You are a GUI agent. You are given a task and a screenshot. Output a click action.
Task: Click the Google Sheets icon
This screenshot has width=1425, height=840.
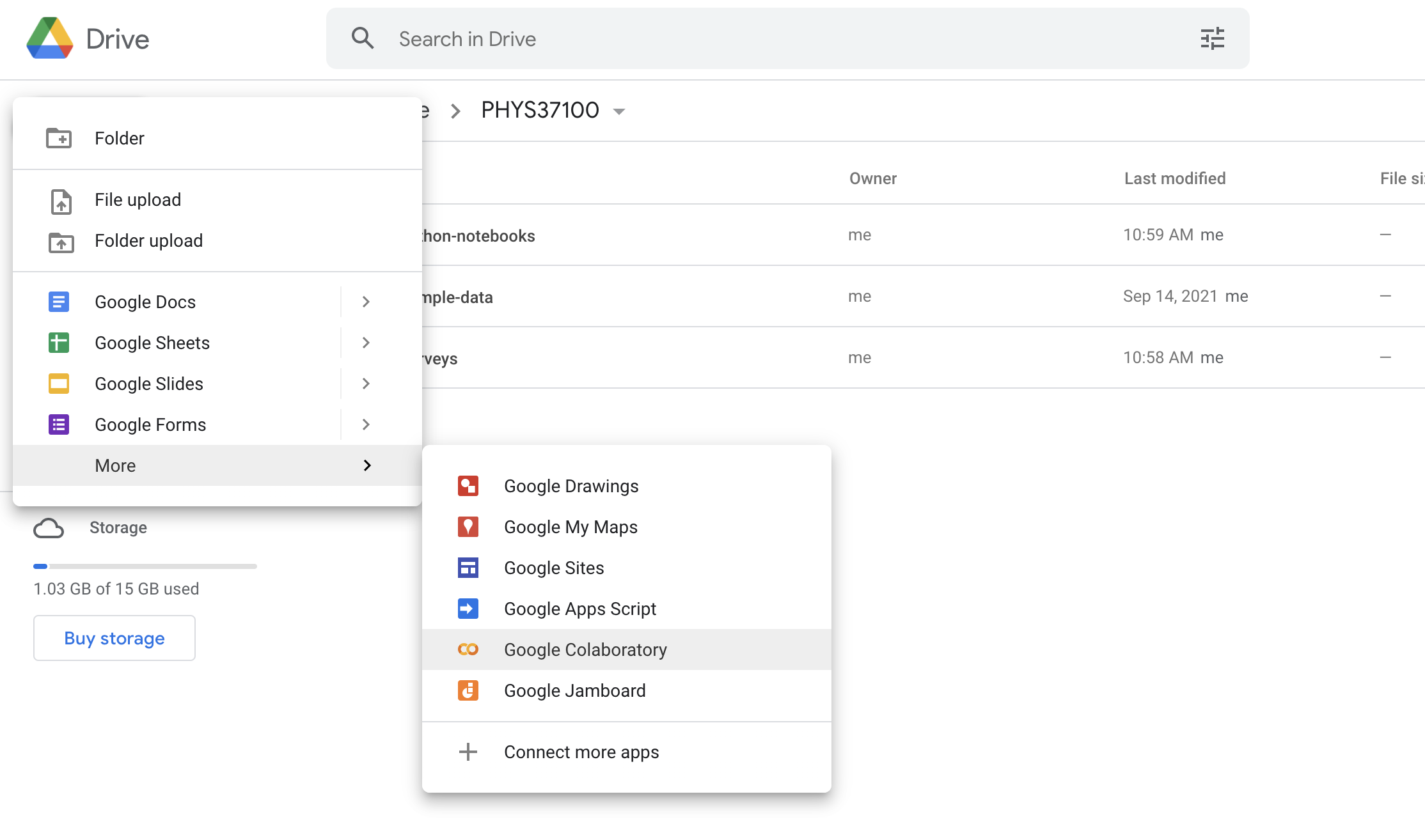coord(59,343)
